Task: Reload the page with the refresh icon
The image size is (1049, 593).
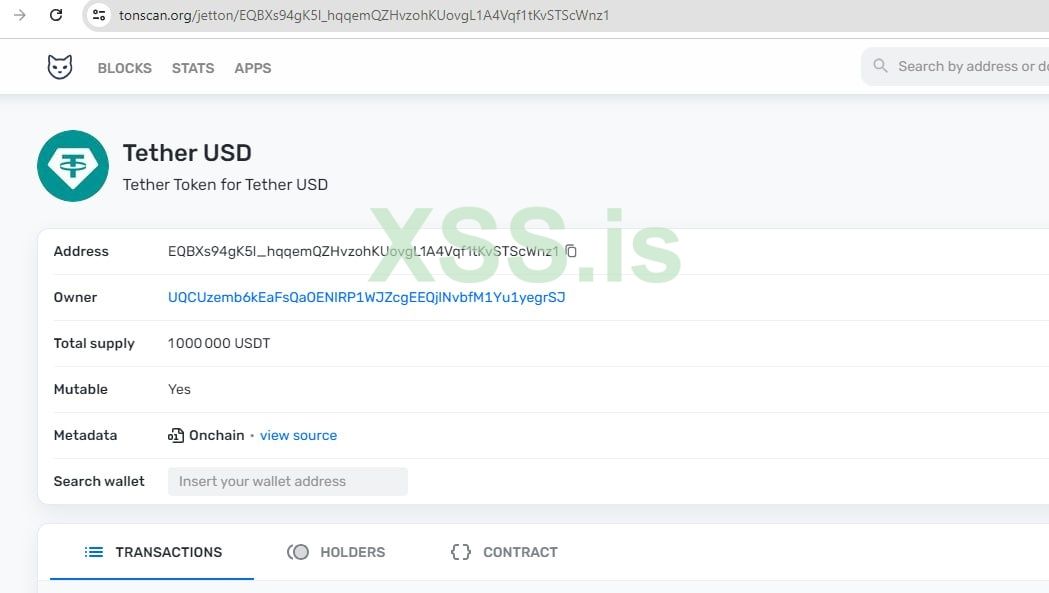Action: click(x=56, y=15)
